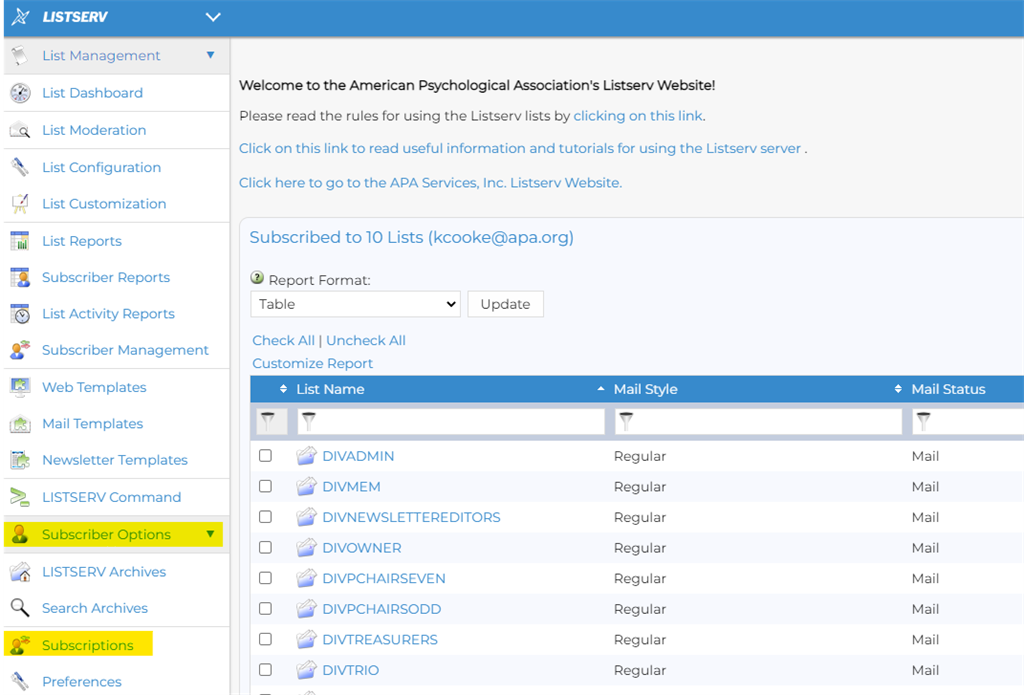1024x695 pixels.
Task: Click the DIVADMIN list folder icon
Action: pos(306,455)
